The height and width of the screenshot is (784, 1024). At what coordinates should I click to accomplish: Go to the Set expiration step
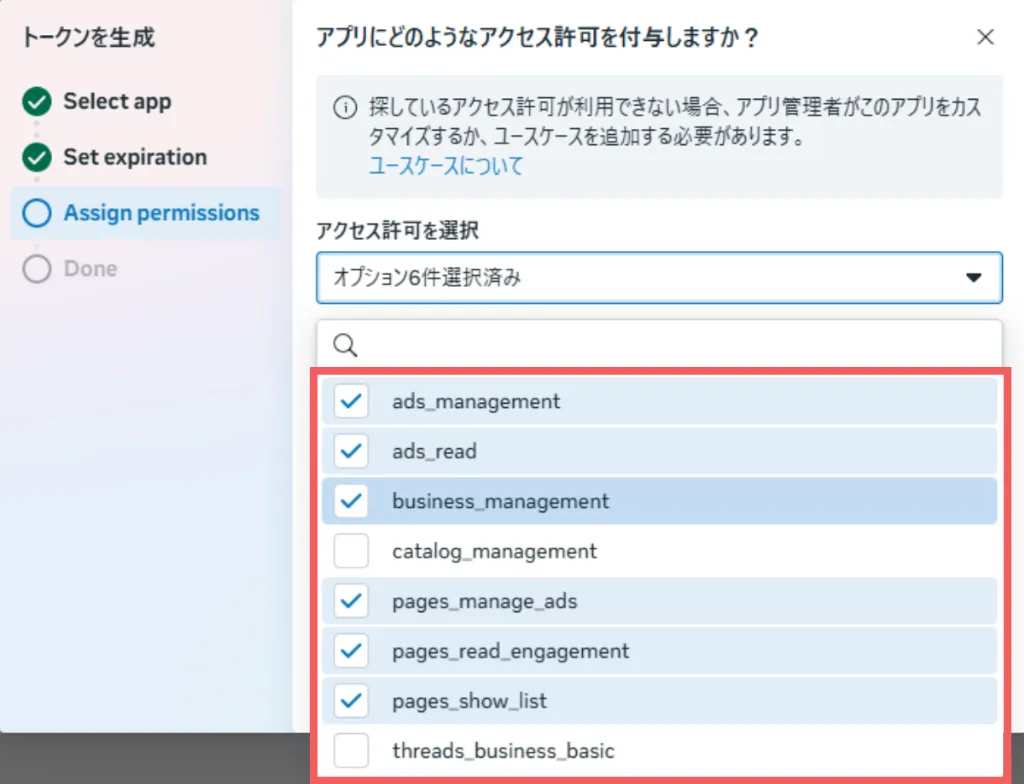[x=135, y=158]
